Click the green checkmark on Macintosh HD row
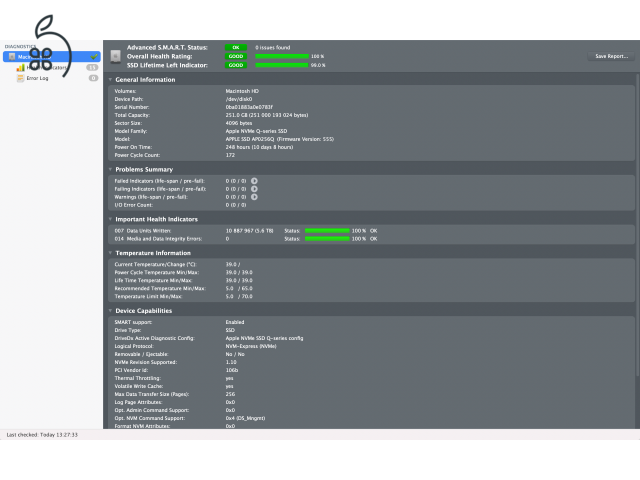This screenshot has height=480, width=640. point(94,57)
